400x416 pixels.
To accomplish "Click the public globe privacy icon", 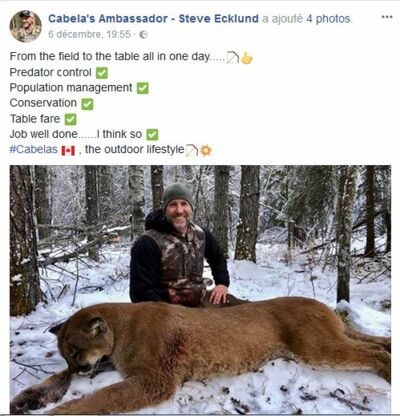I will 143,34.
